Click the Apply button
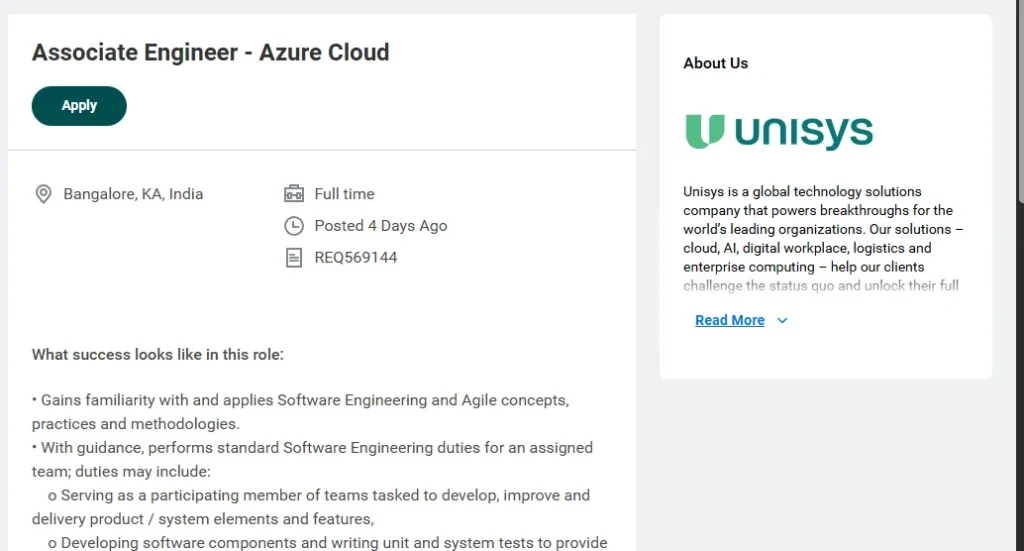The width and height of the screenshot is (1024, 551). pyautogui.click(x=79, y=106)
